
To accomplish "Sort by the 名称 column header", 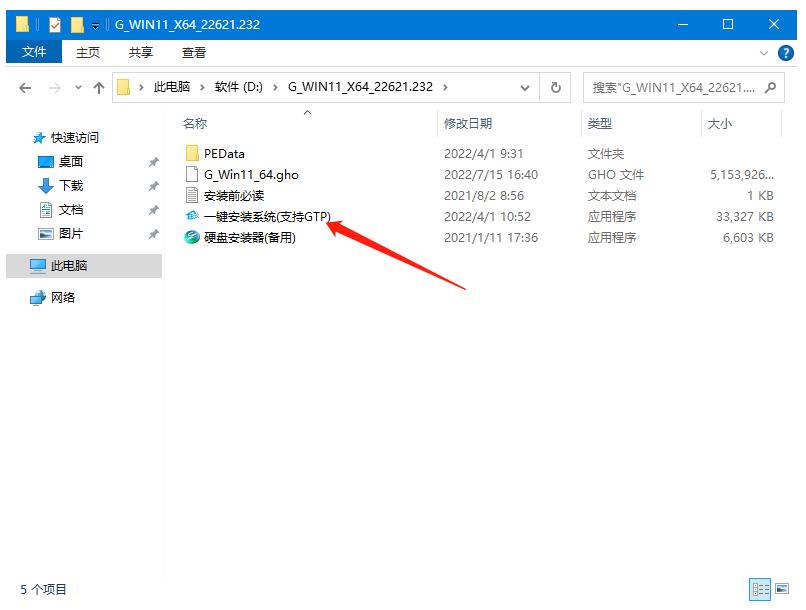I will pos(195,123).
